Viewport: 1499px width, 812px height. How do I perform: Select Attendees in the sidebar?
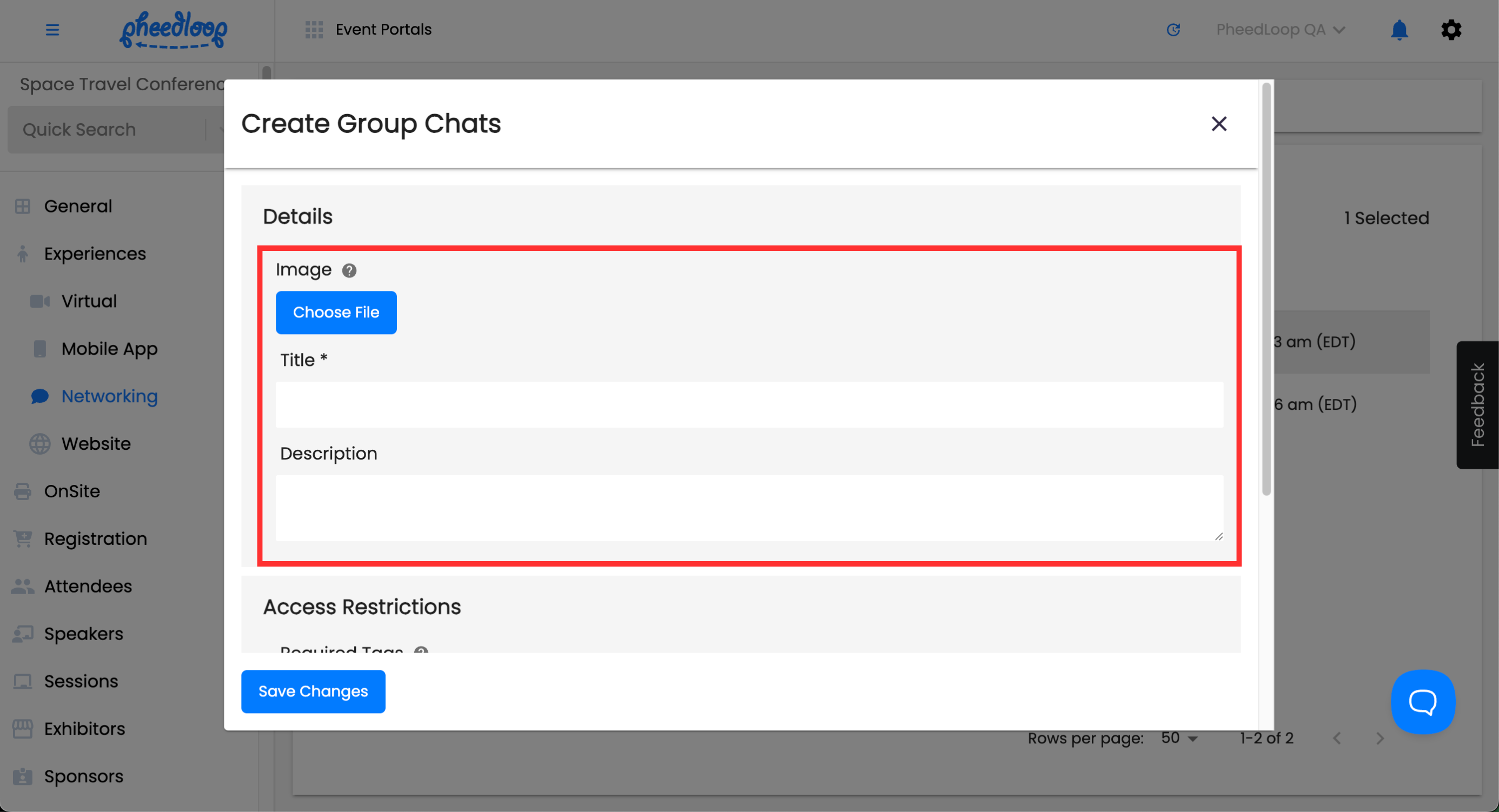[x=88, y=587]
